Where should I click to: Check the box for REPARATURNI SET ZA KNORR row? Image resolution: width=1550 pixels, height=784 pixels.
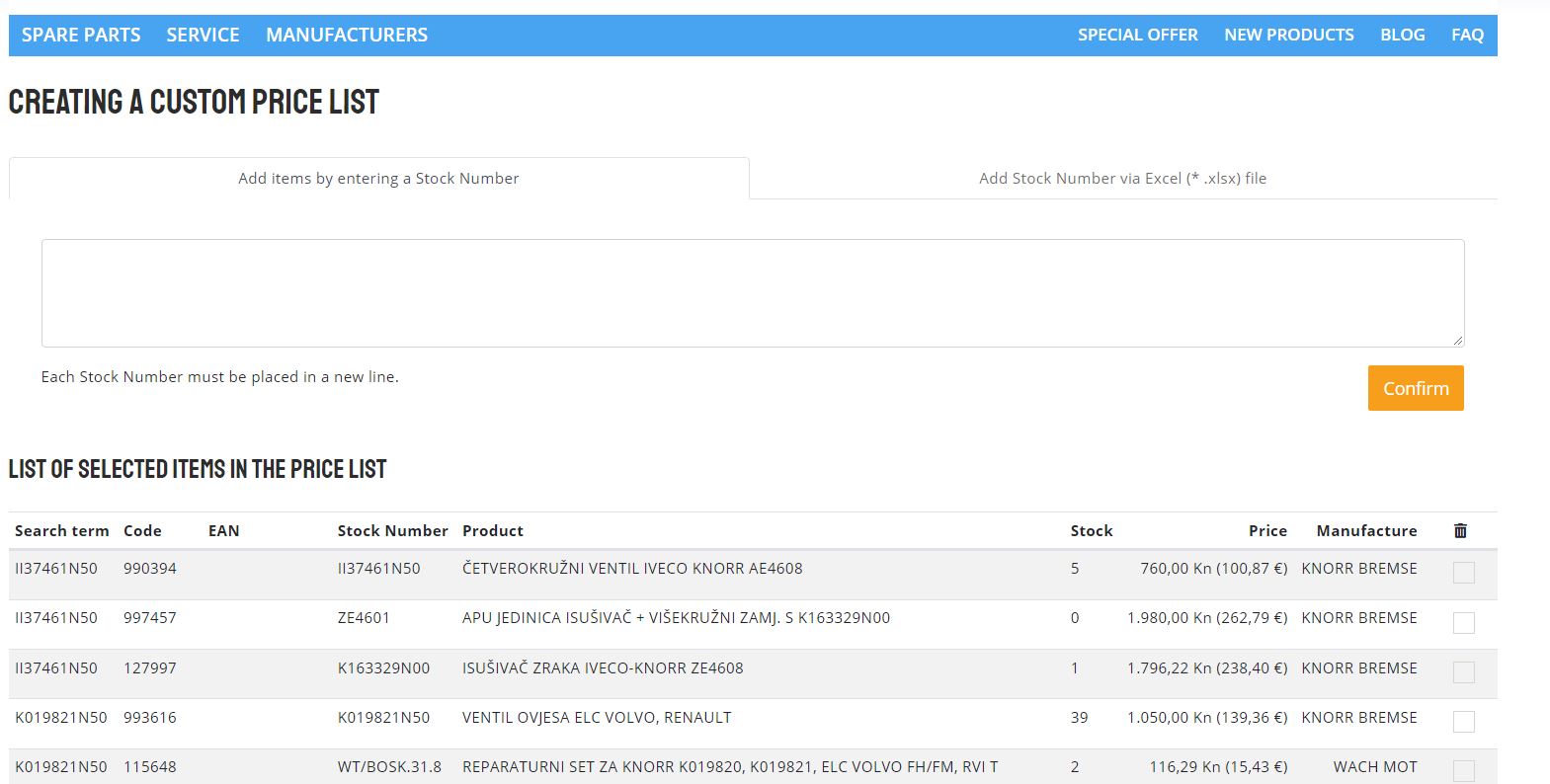click(1464, 770)
